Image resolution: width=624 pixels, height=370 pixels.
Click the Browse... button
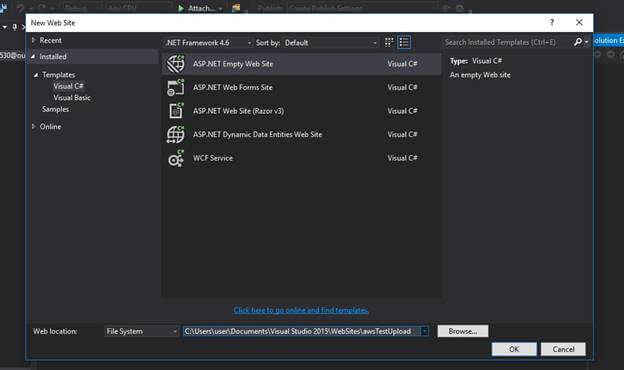[x=463, y=331]
